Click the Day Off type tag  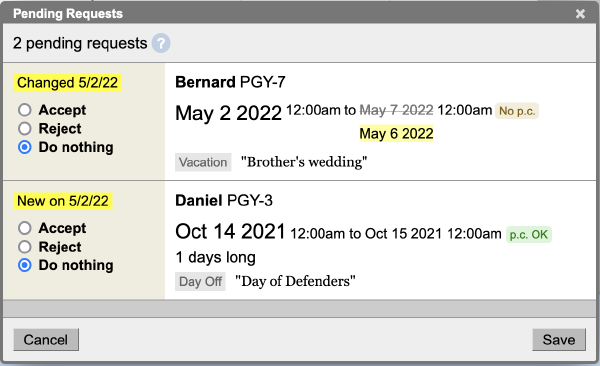coord(200,282)
